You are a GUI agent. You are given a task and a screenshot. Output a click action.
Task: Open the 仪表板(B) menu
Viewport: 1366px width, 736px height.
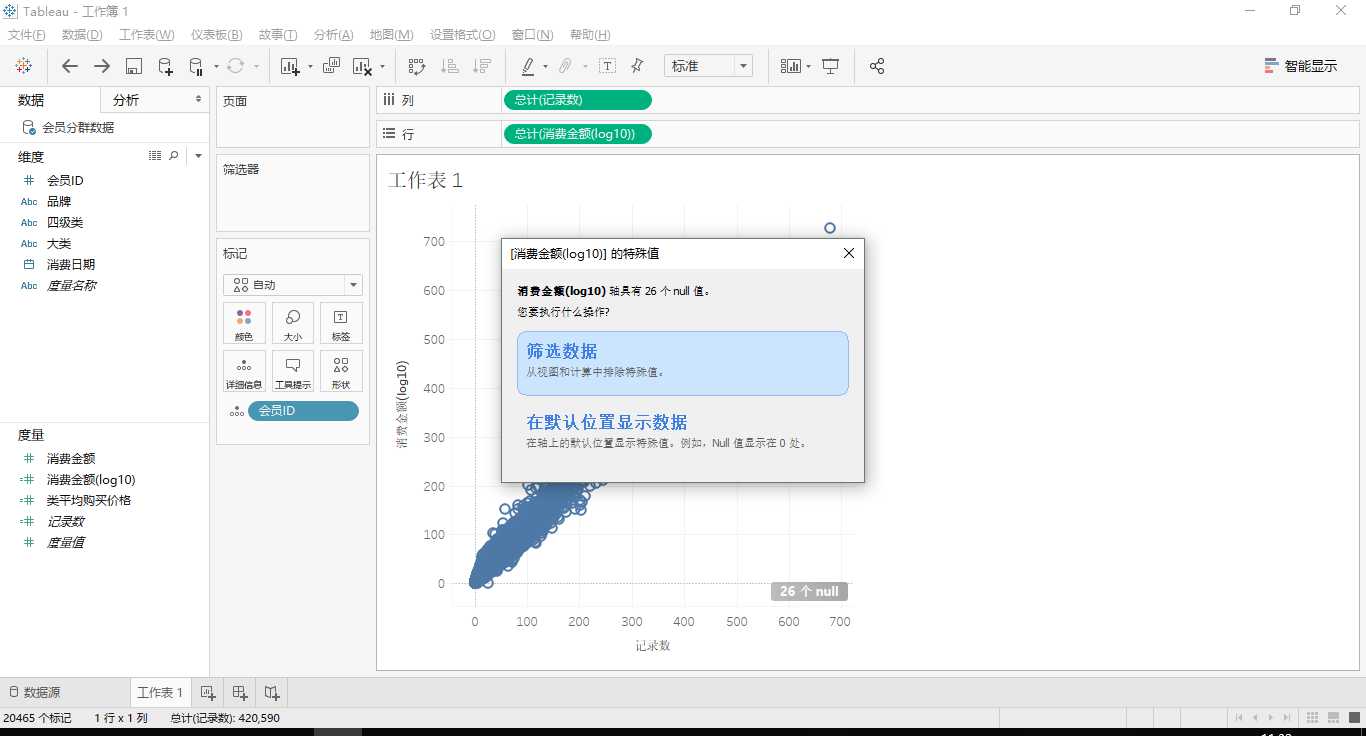(216, 35)
